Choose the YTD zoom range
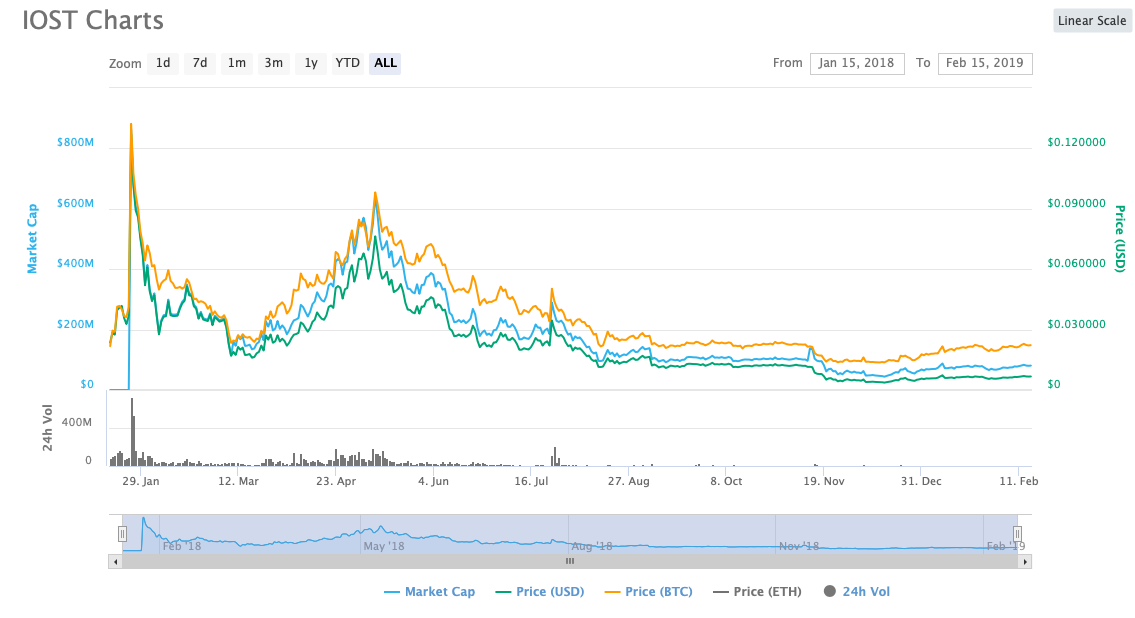Viewport: 1135px width, 618px height. (347, 63)
